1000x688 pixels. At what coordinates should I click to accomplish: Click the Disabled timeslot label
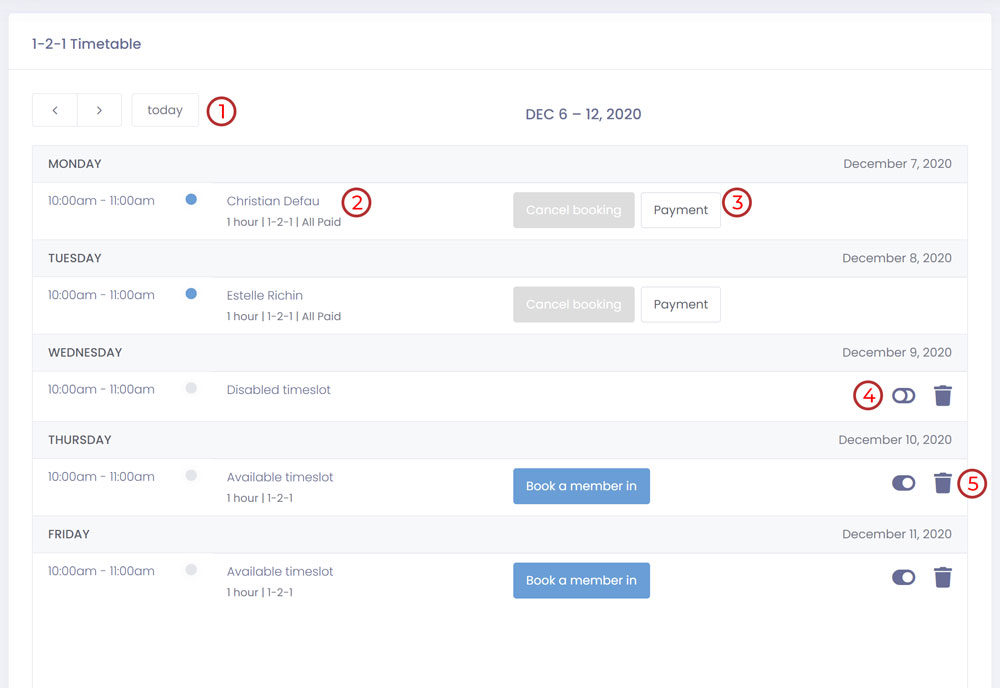pyautogui.click(x=279, y=390)
